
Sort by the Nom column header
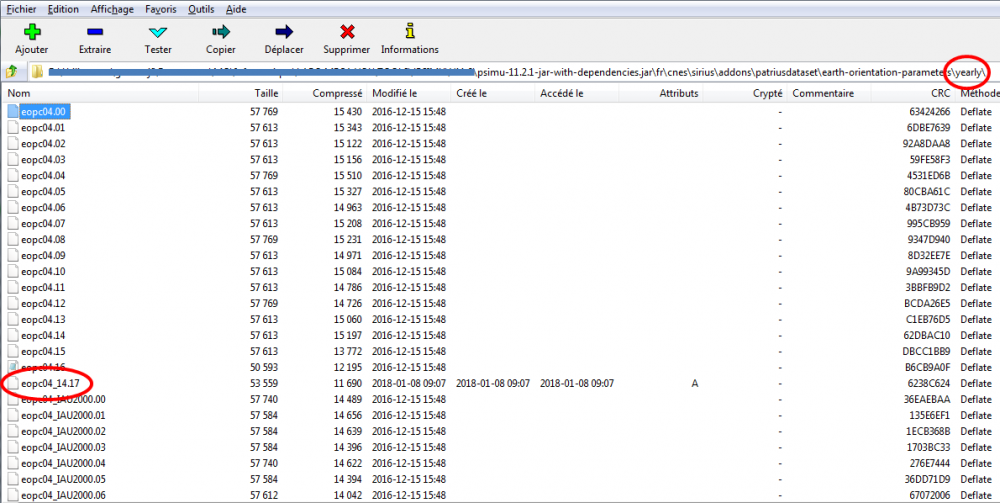click(x=20, y=93)
